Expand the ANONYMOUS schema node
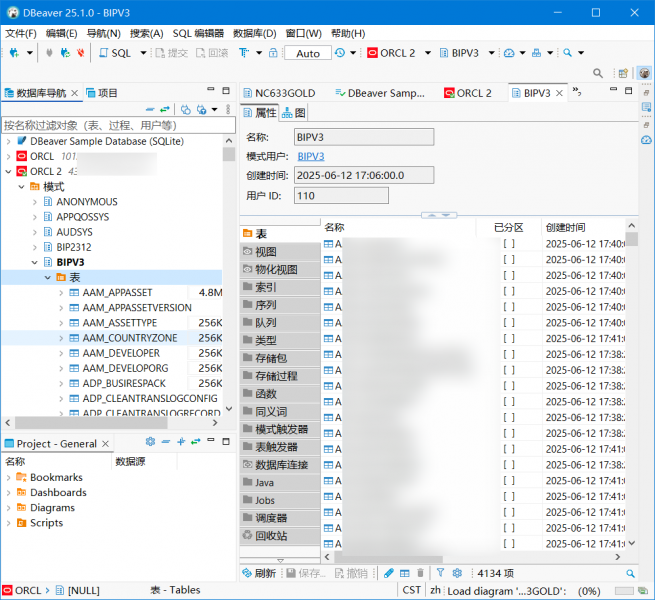Screen dimensions: 655x600 (x=35, y=202)
